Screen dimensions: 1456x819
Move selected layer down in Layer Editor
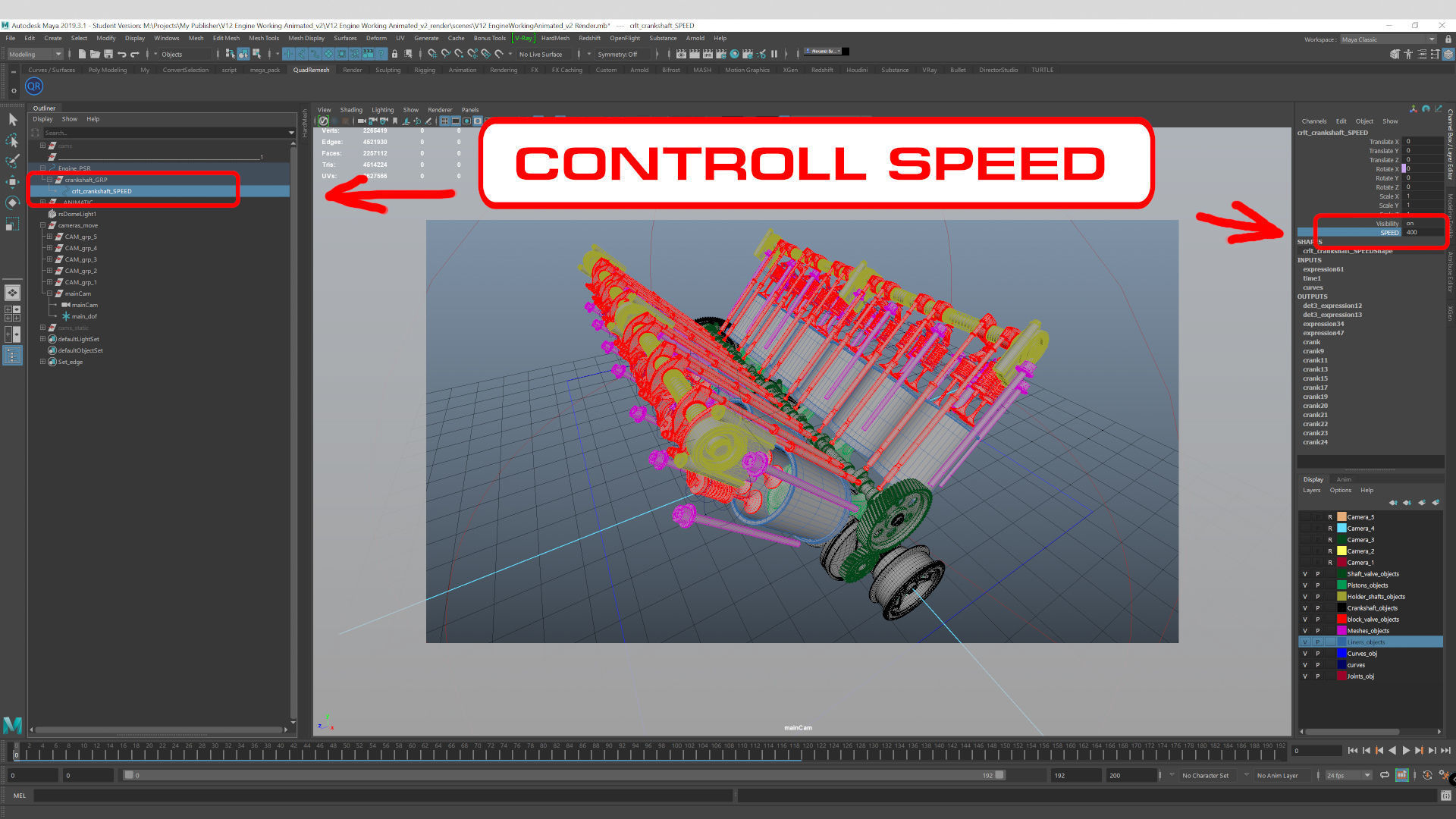pyautogui.click(x=1407, y=503)
